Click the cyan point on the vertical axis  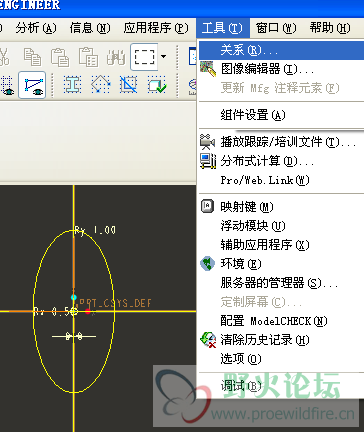pyautogui.click(x=74, y=297)
